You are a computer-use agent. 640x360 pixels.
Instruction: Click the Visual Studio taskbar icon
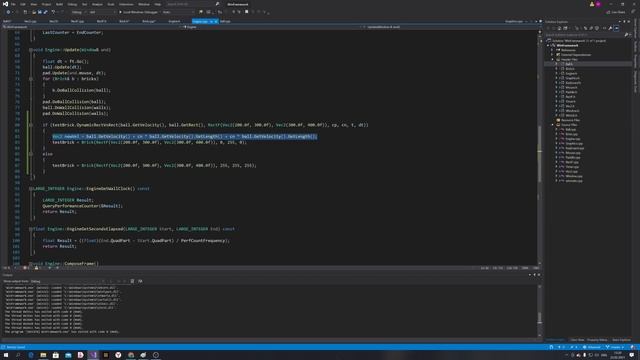93,355
